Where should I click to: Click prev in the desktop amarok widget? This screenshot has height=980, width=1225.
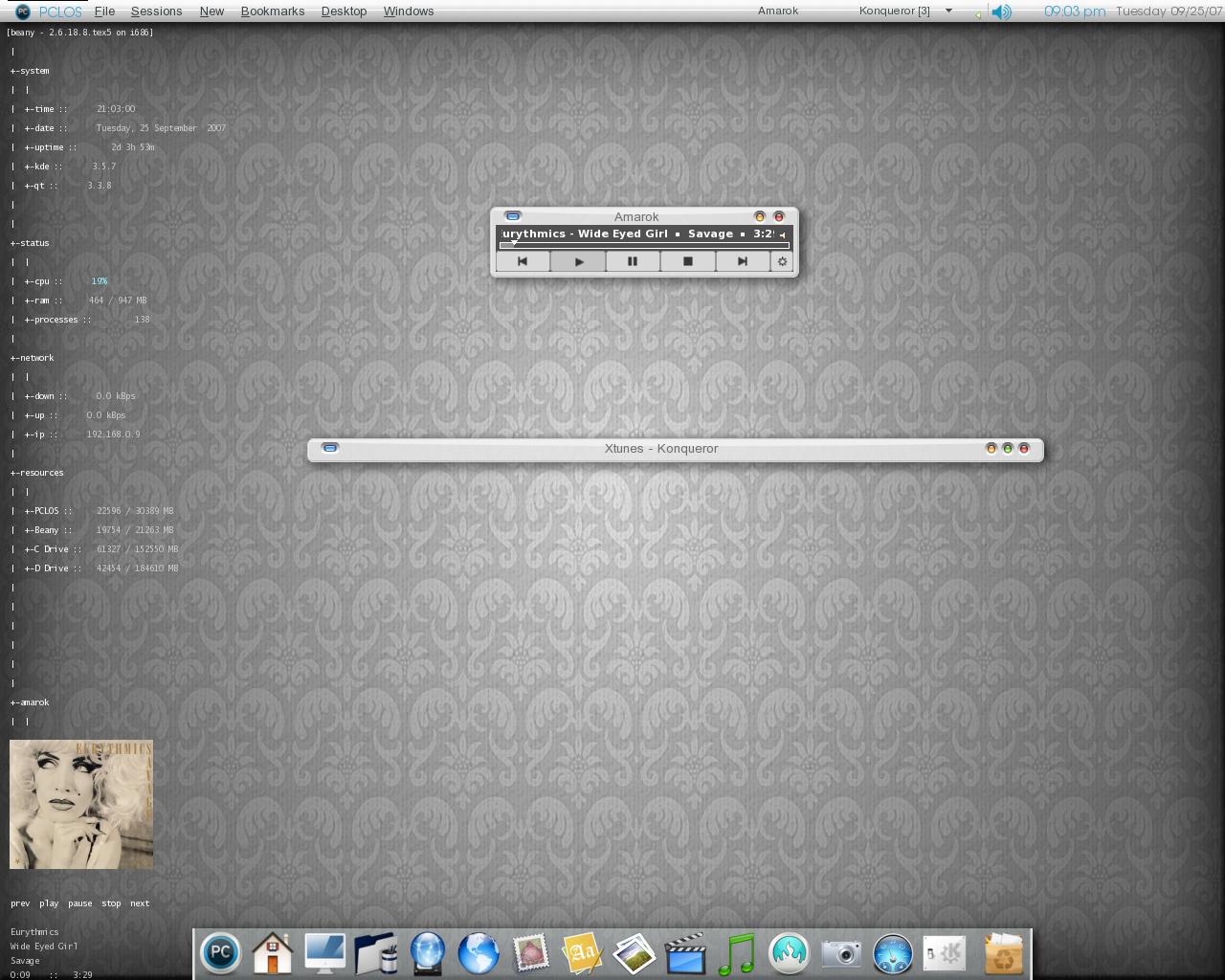(20, 903)
